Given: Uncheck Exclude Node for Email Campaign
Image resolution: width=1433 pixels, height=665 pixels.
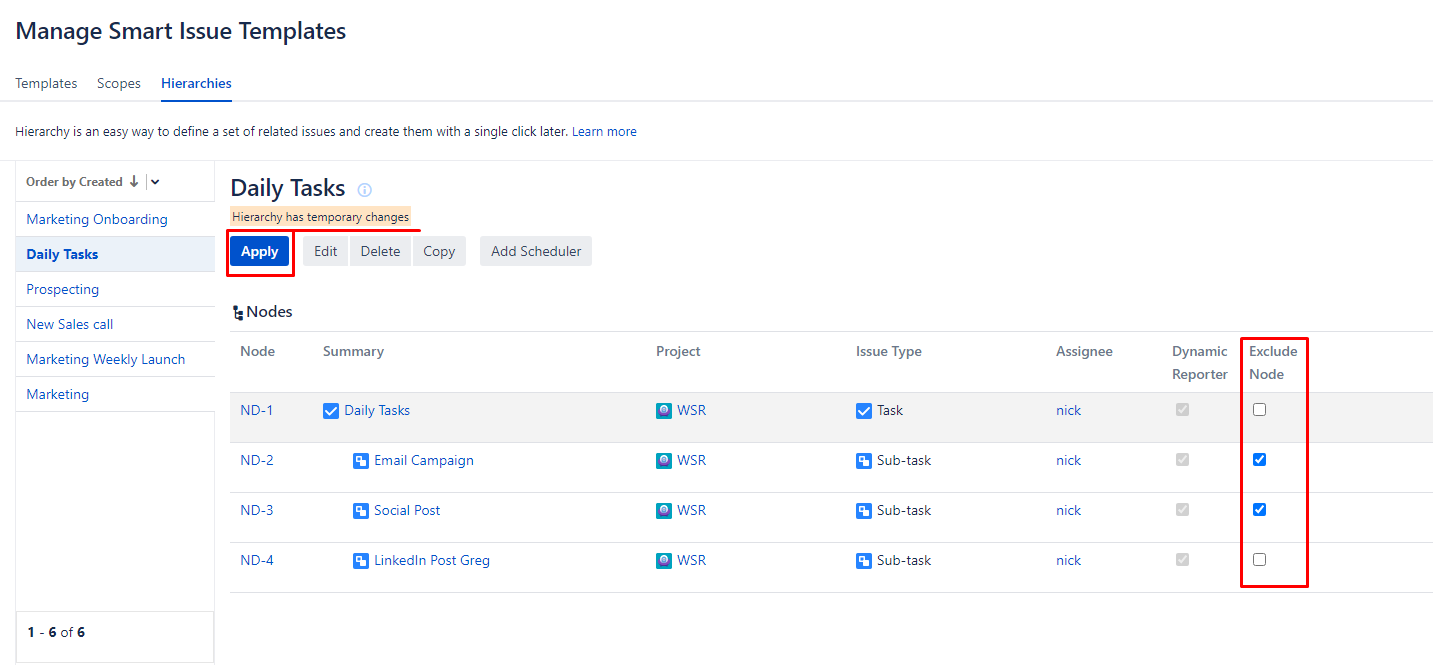Looking at the screenshot, I should (x=1259, y=460).
